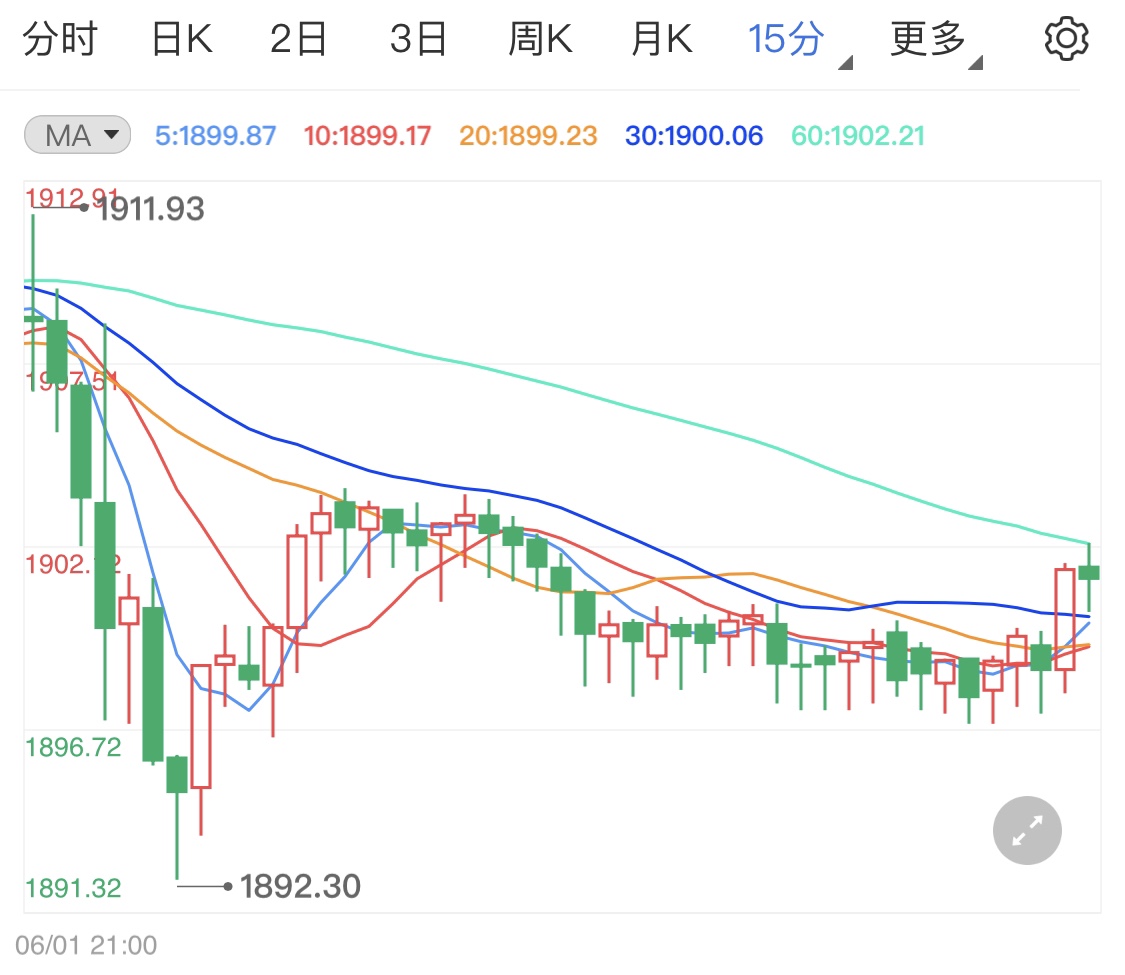This screenshot has height=975, width=1125.
Task: Toggle the MA indicator display
Action: point(77,135)
